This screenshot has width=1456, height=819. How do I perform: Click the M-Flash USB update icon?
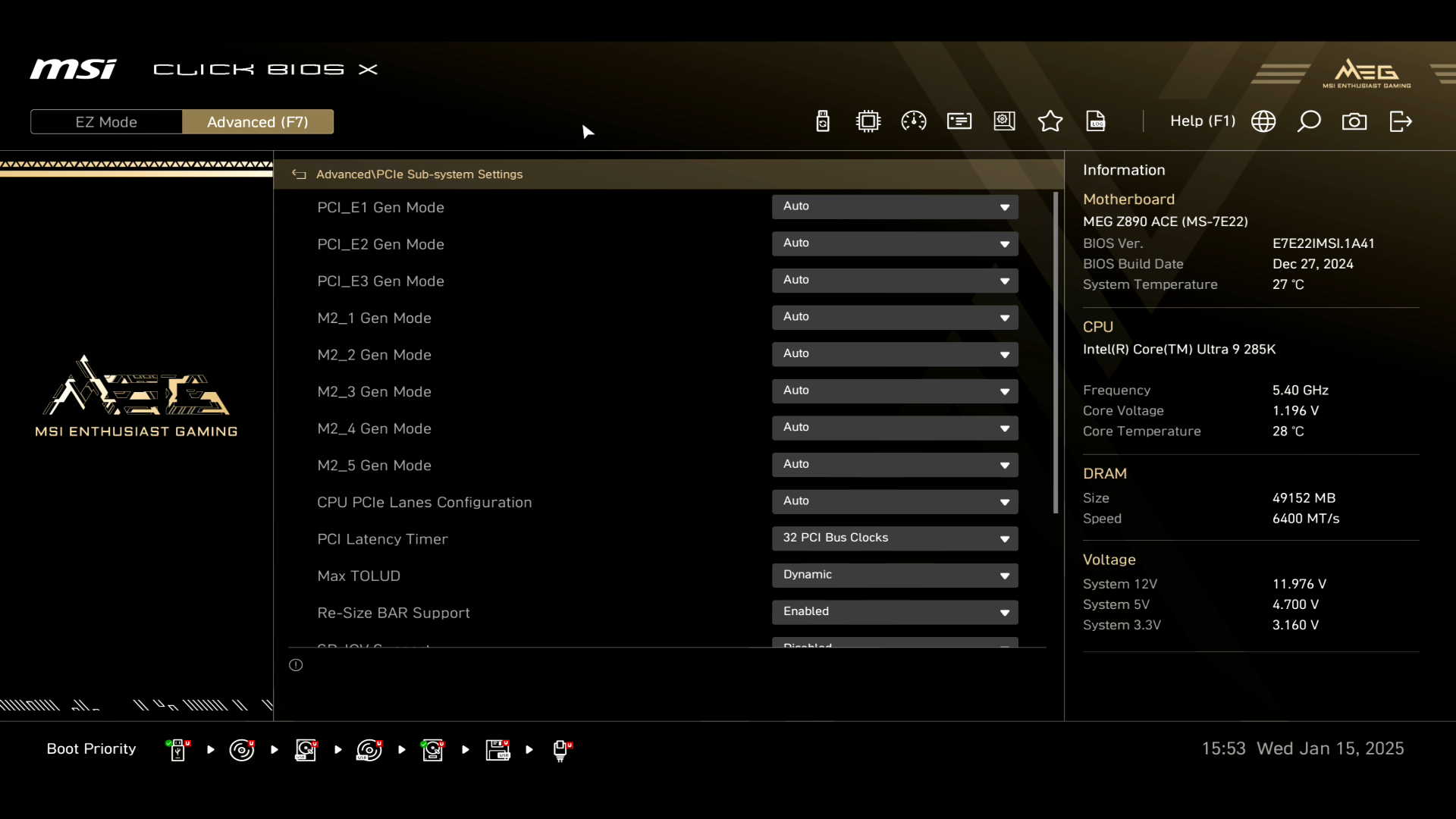pyautogui.click(x=823, y=121)
